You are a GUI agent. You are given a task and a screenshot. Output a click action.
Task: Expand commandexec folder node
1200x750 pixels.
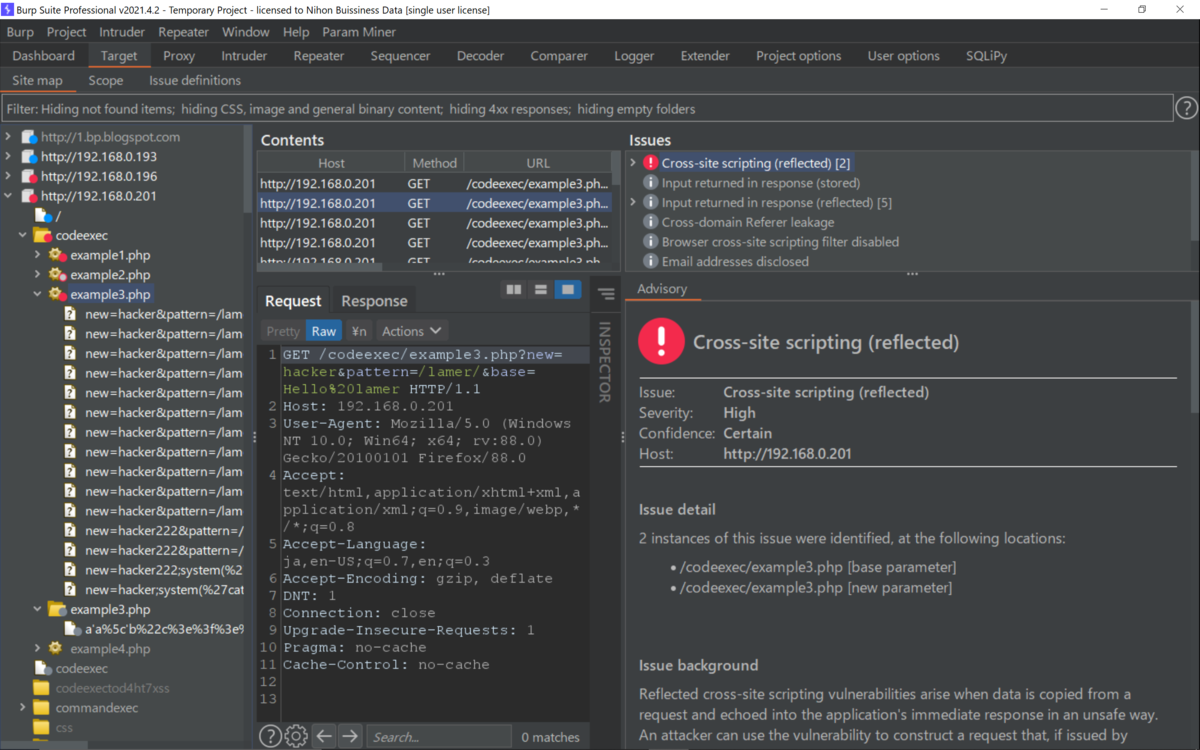tap(23, 708)
